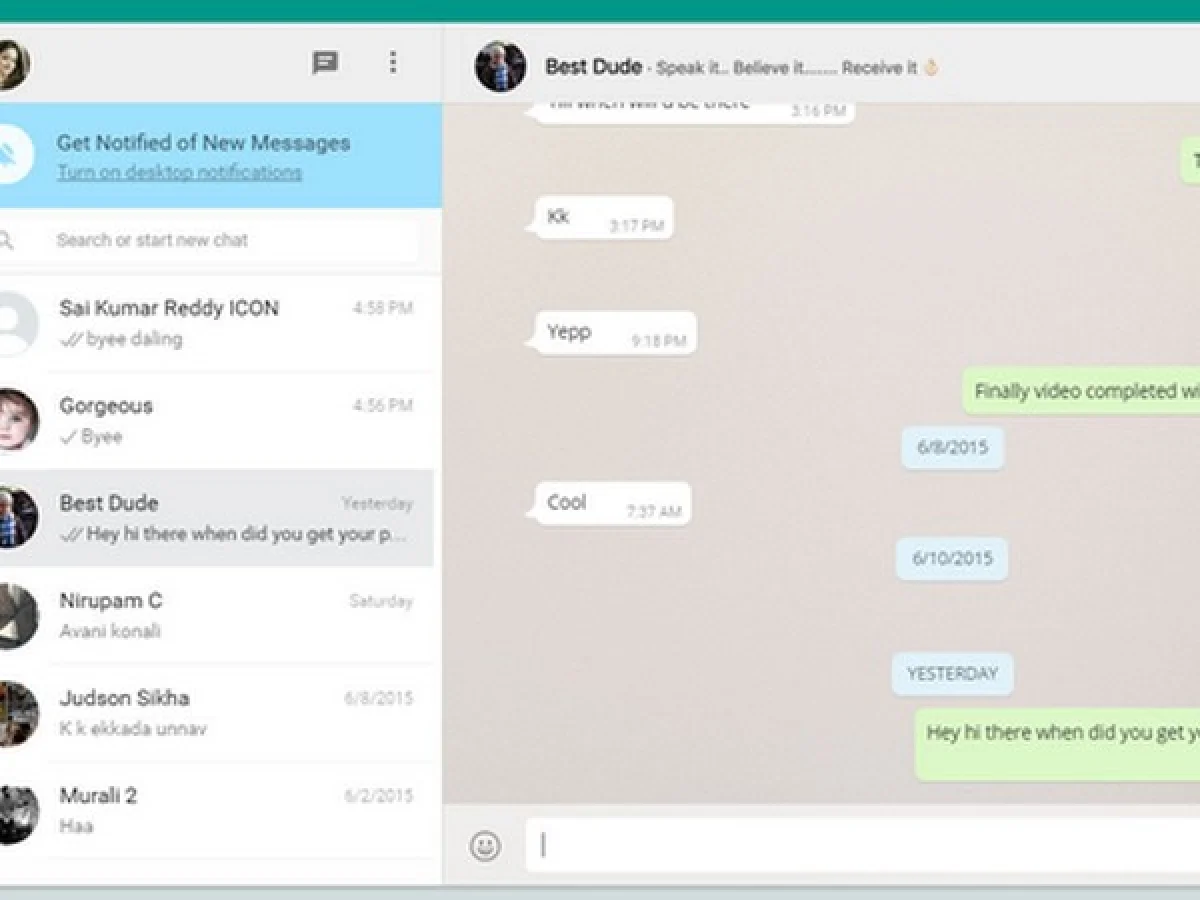Screen dimensions: 1200x900
Task: Open the Murali 2 chat
Action: (217, 810)
